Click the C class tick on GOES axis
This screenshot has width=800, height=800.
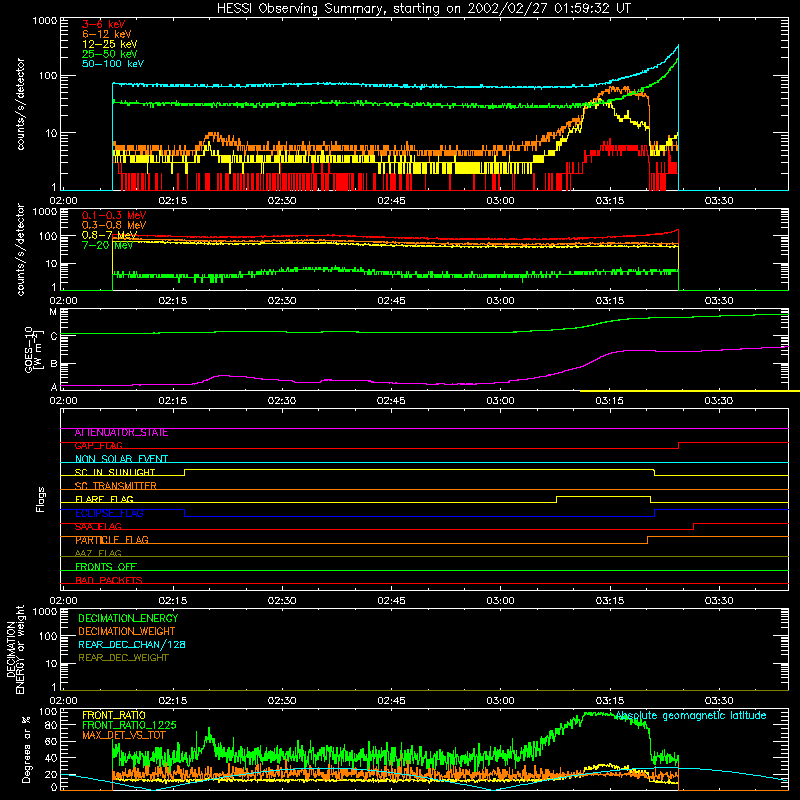click(54, 336)
